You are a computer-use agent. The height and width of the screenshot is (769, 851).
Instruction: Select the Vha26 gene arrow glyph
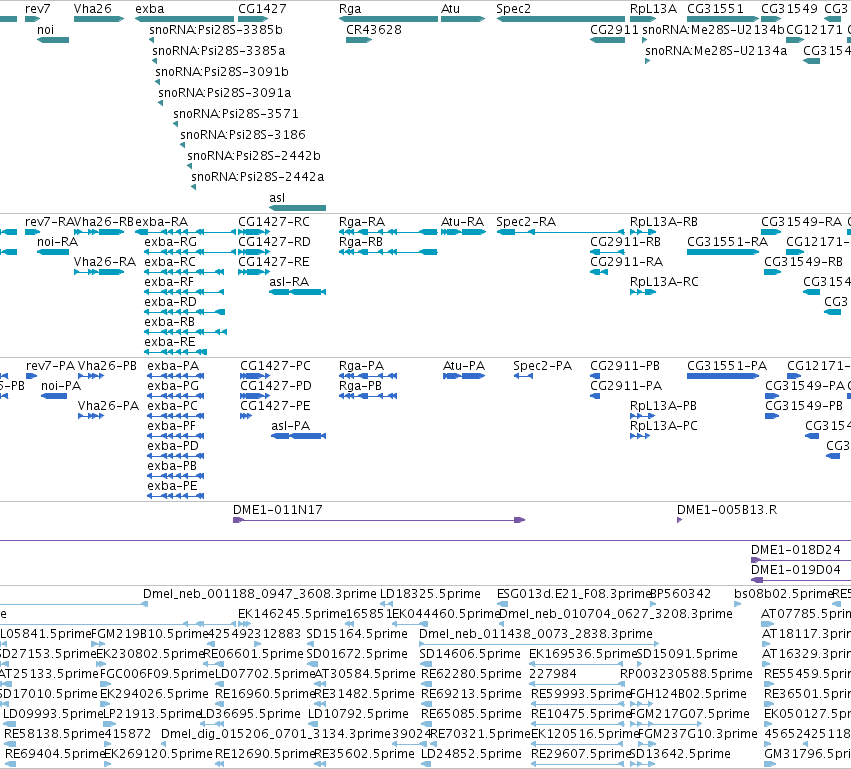pos(99,19)
